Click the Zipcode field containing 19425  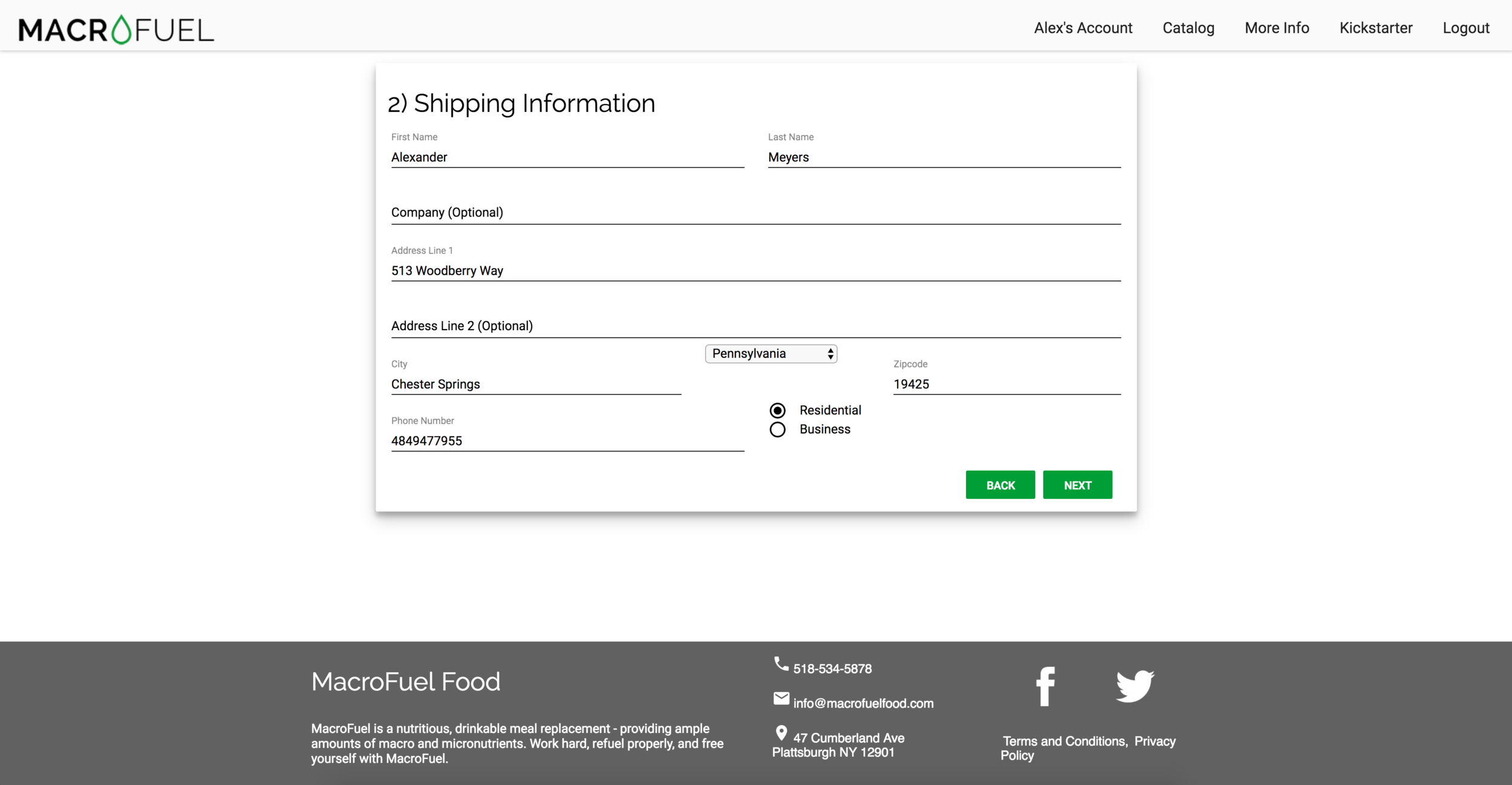click(1006, 384)
